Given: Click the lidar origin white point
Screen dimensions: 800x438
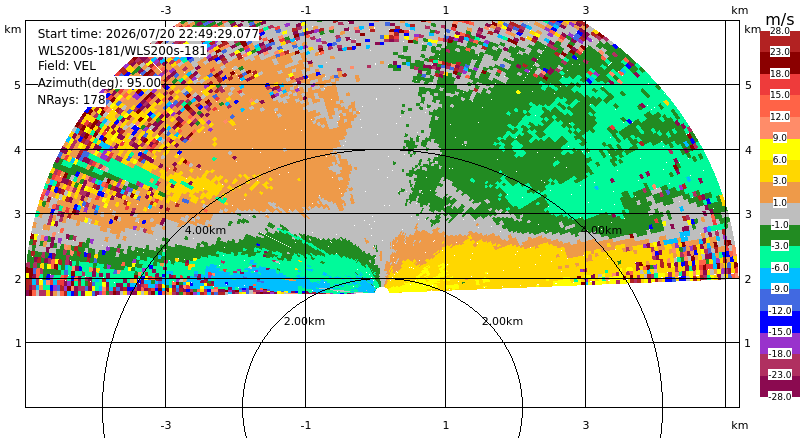Looking at the screenshot, I should [381, 290].
